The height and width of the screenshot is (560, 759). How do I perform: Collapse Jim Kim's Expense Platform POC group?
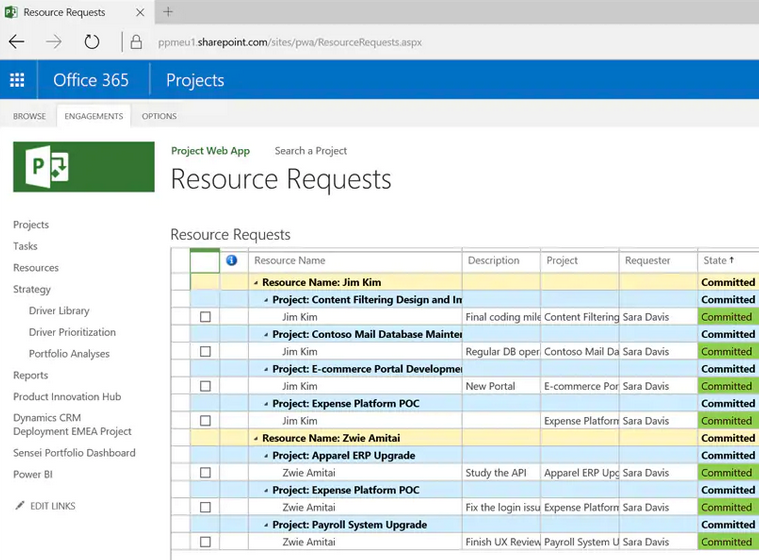coord(266,404)
